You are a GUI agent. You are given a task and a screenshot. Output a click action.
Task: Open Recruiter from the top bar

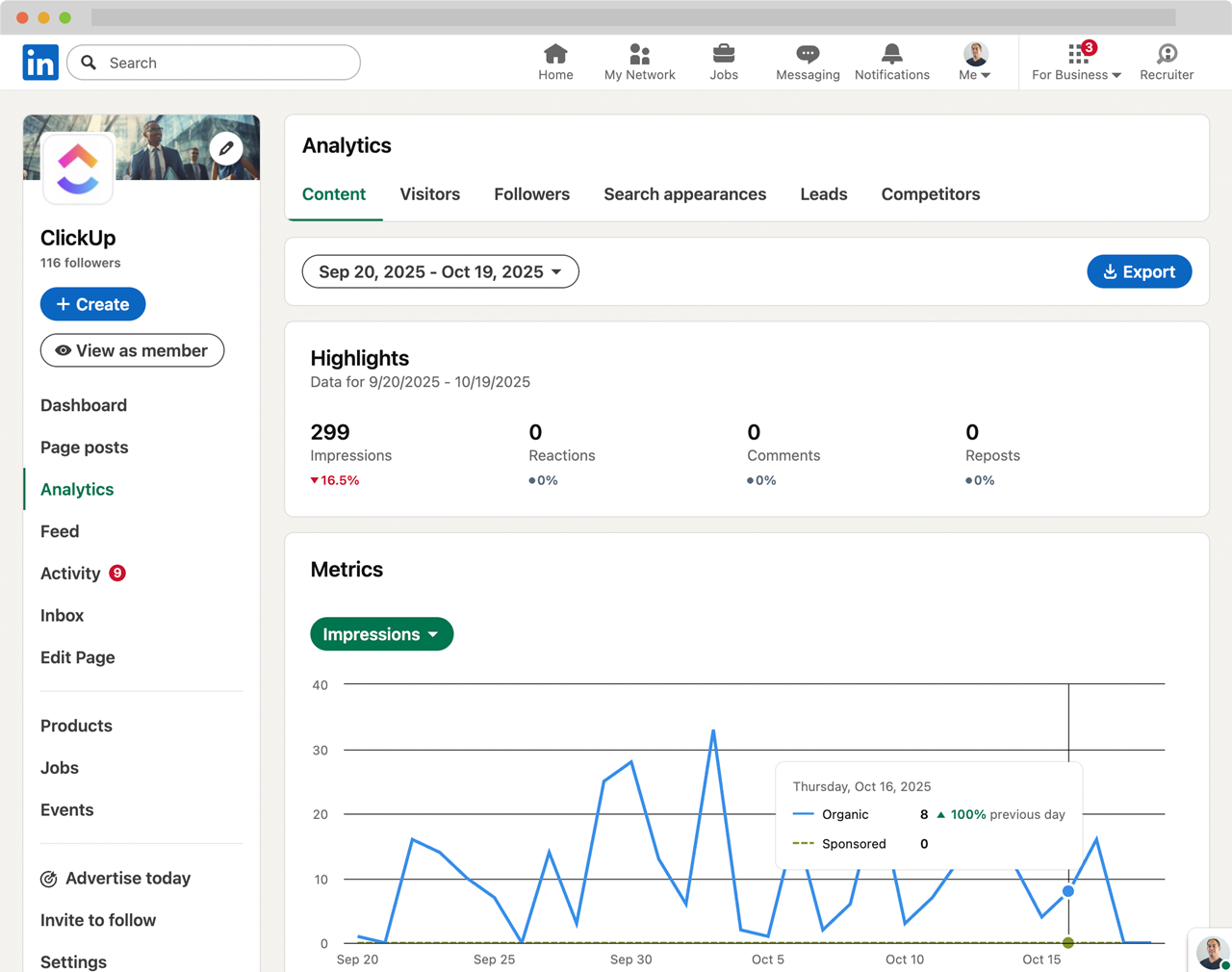(1166, 61)
